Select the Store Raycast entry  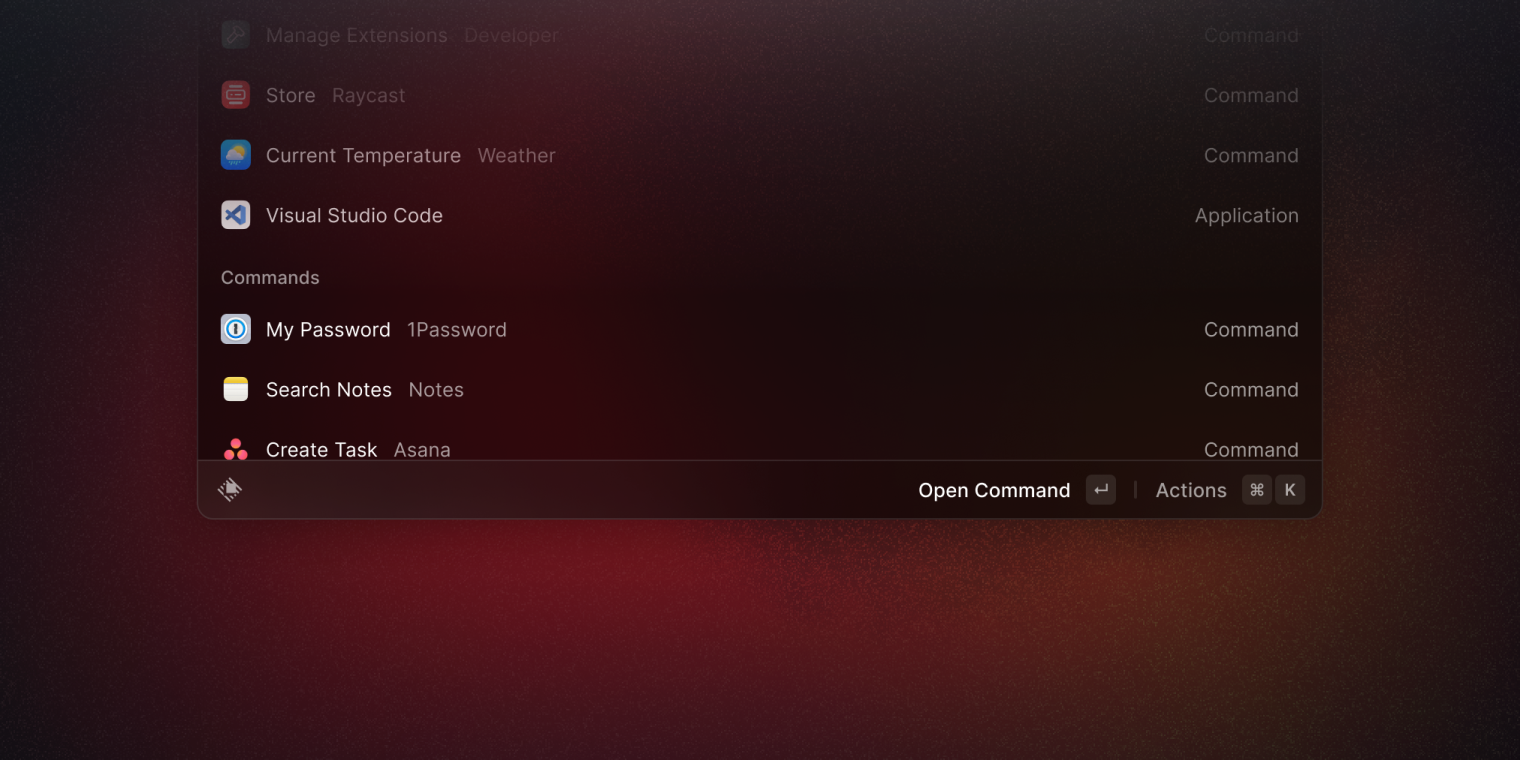[760, 95]
